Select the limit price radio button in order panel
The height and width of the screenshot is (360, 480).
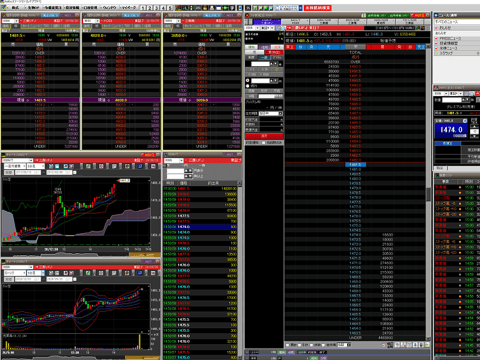click(248, 81)
